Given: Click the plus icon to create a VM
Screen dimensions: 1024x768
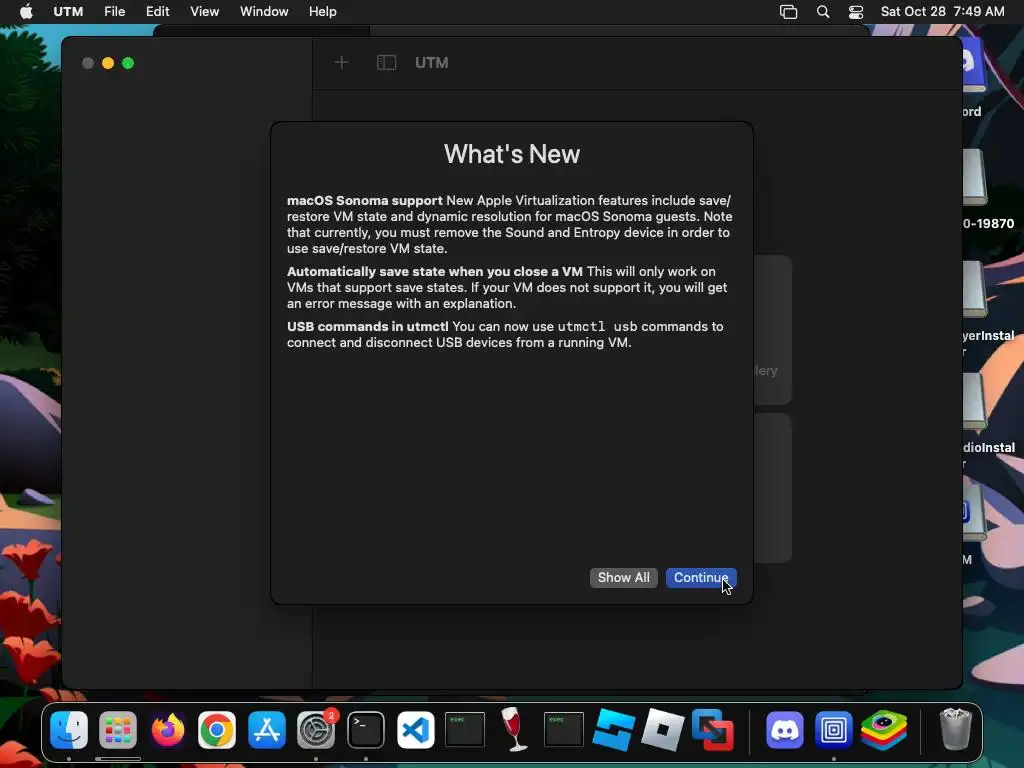Looking at the screenshot, I should (341, 63).
